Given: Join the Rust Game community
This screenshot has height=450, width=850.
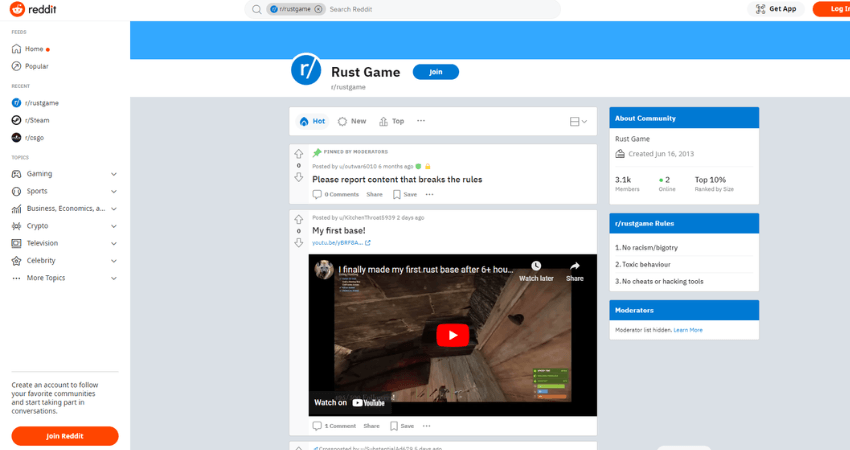Looking at the screenshot, I should [x=436, y=72].
